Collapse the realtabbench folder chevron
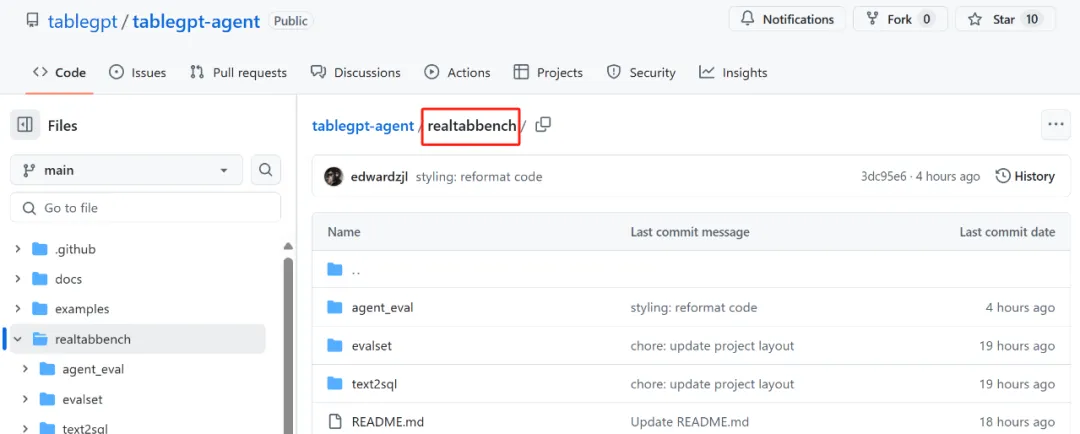 coord(18,339)
